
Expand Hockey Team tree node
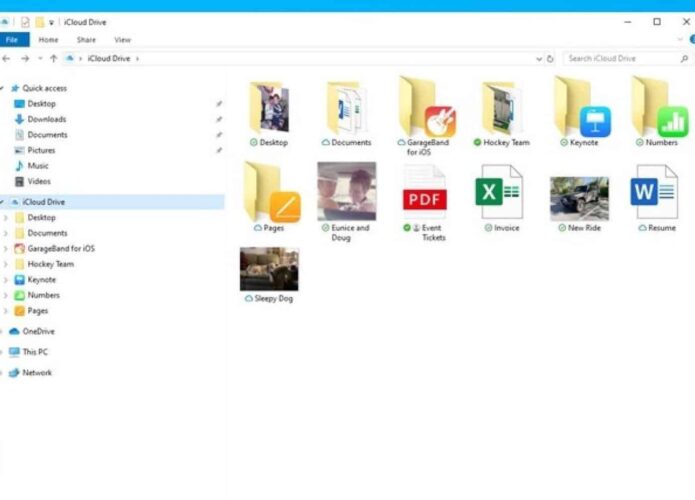tap(6, 264)
